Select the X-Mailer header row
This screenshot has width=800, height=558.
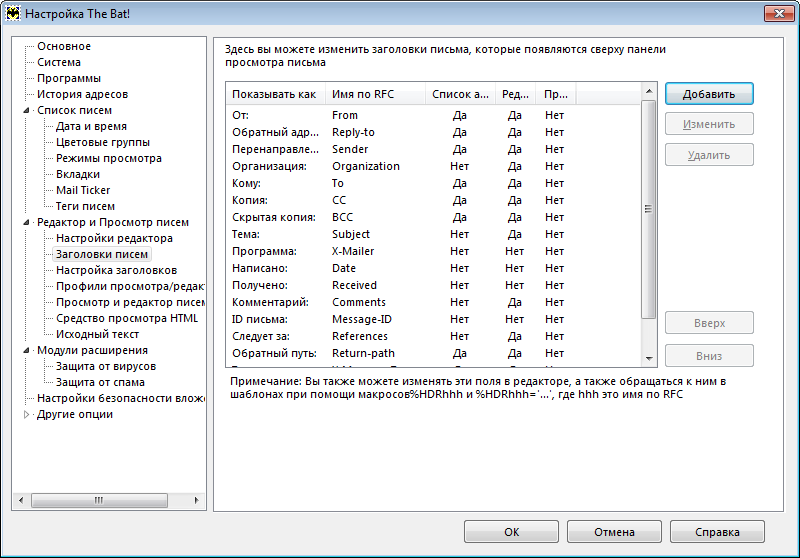point(433,251)
